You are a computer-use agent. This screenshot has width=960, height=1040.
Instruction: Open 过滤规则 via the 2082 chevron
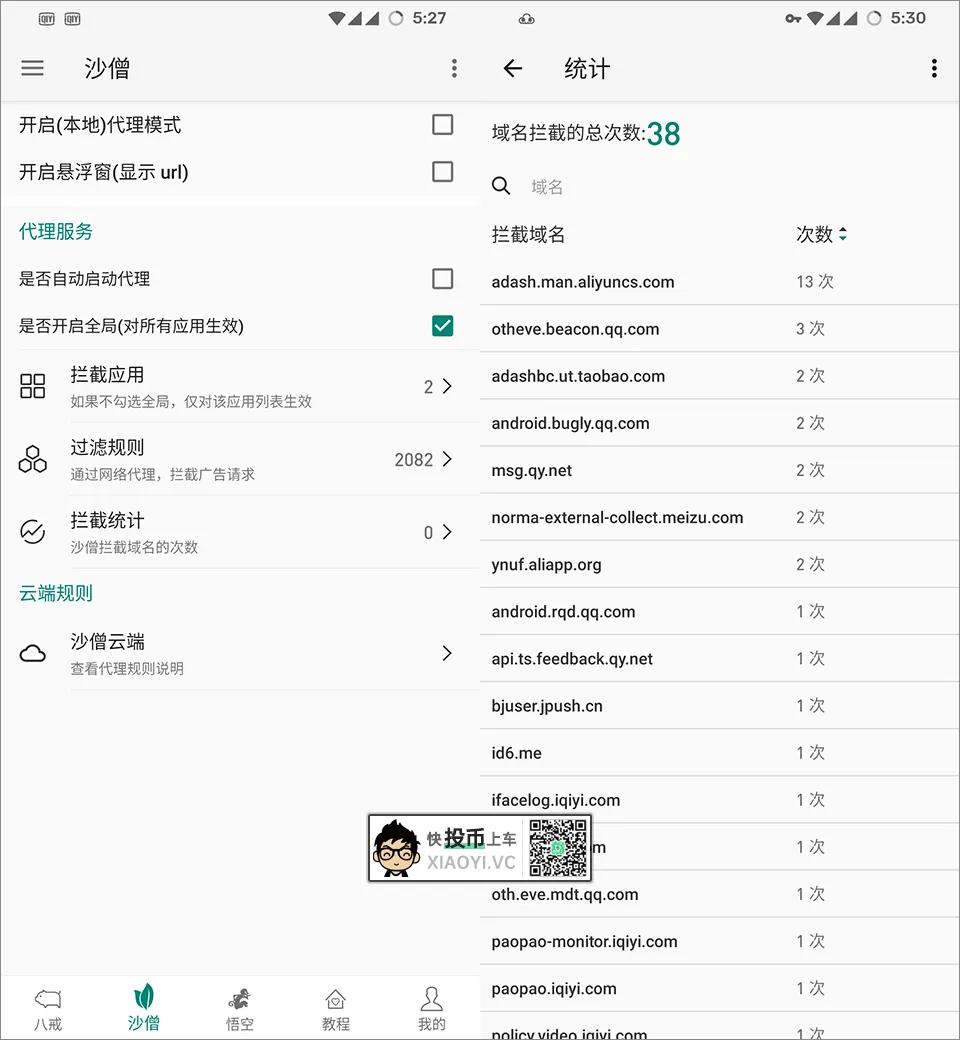[447, 459]
